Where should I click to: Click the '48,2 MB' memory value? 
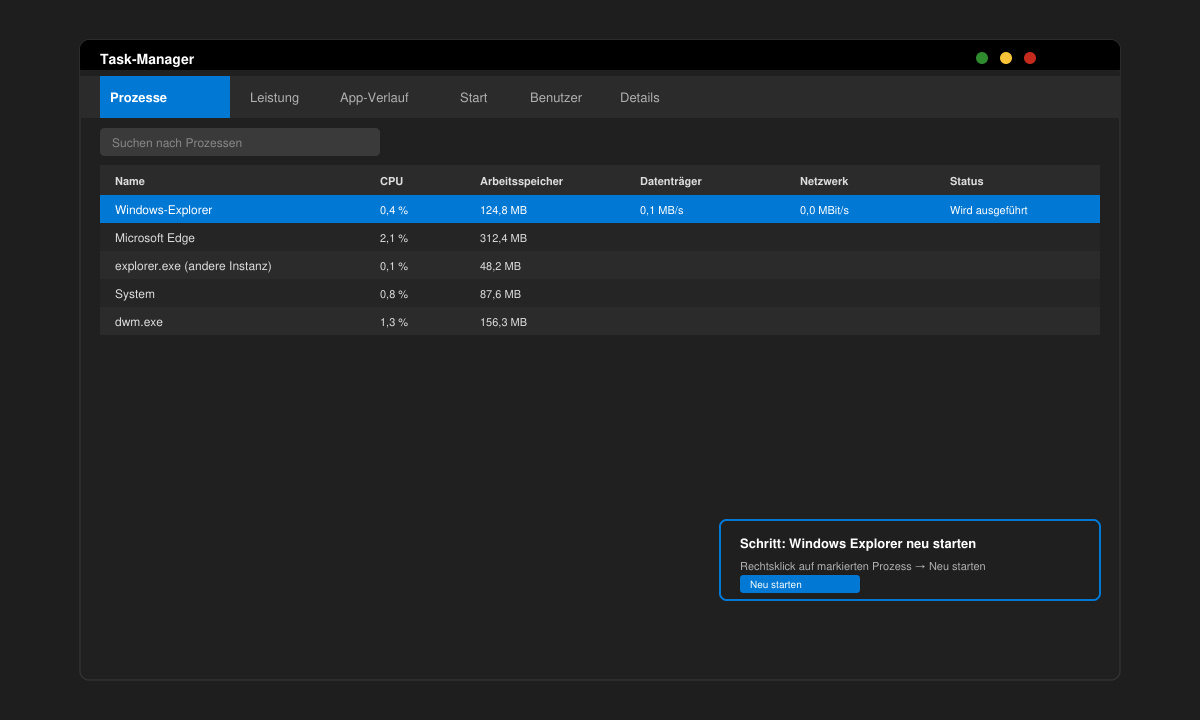tap(500, 266)
